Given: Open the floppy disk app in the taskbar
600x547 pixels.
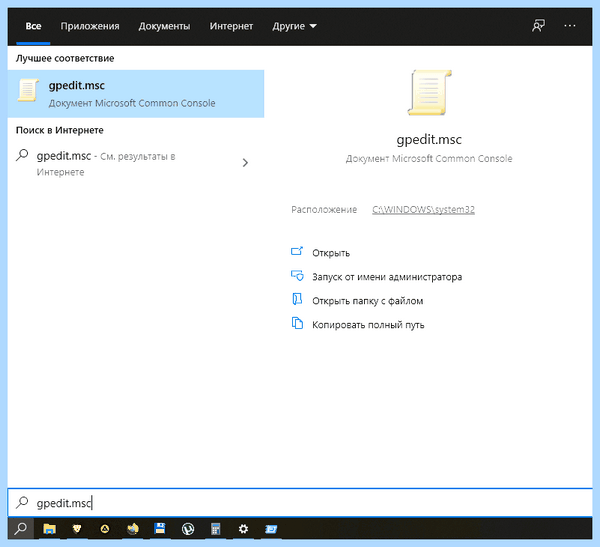Looking at the screenshot, I should click(x=160, y=529).
